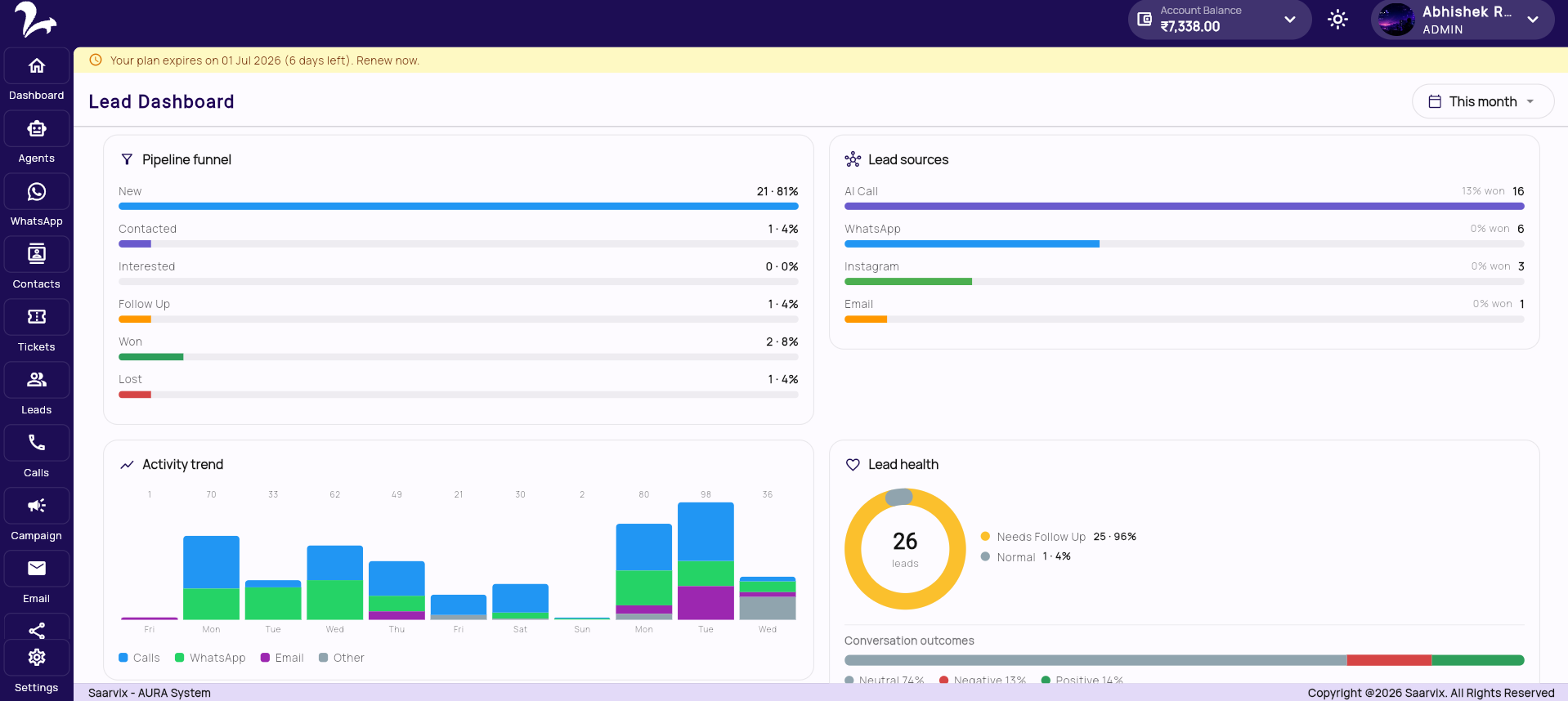Open the Campaign megaphone icon
Image resolution: width=1568 pixels, height=701 pixels.
(x=37, y=506)
